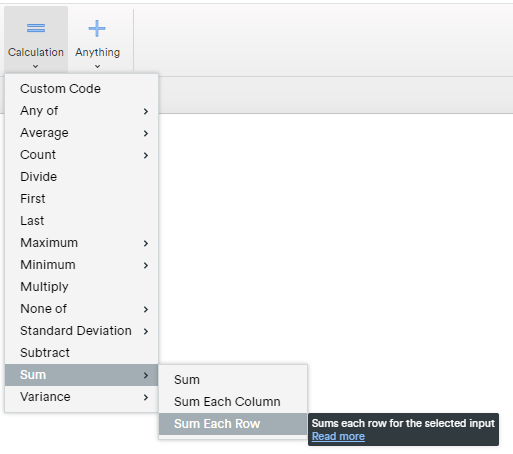Viewport: 513px width, 454px height.
Task: Expand the Any of submenu
Action: (81, 111)
